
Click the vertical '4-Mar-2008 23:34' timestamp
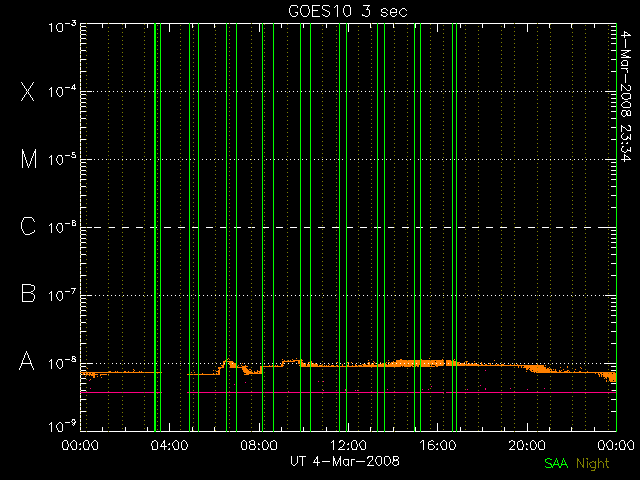point(626,96)
